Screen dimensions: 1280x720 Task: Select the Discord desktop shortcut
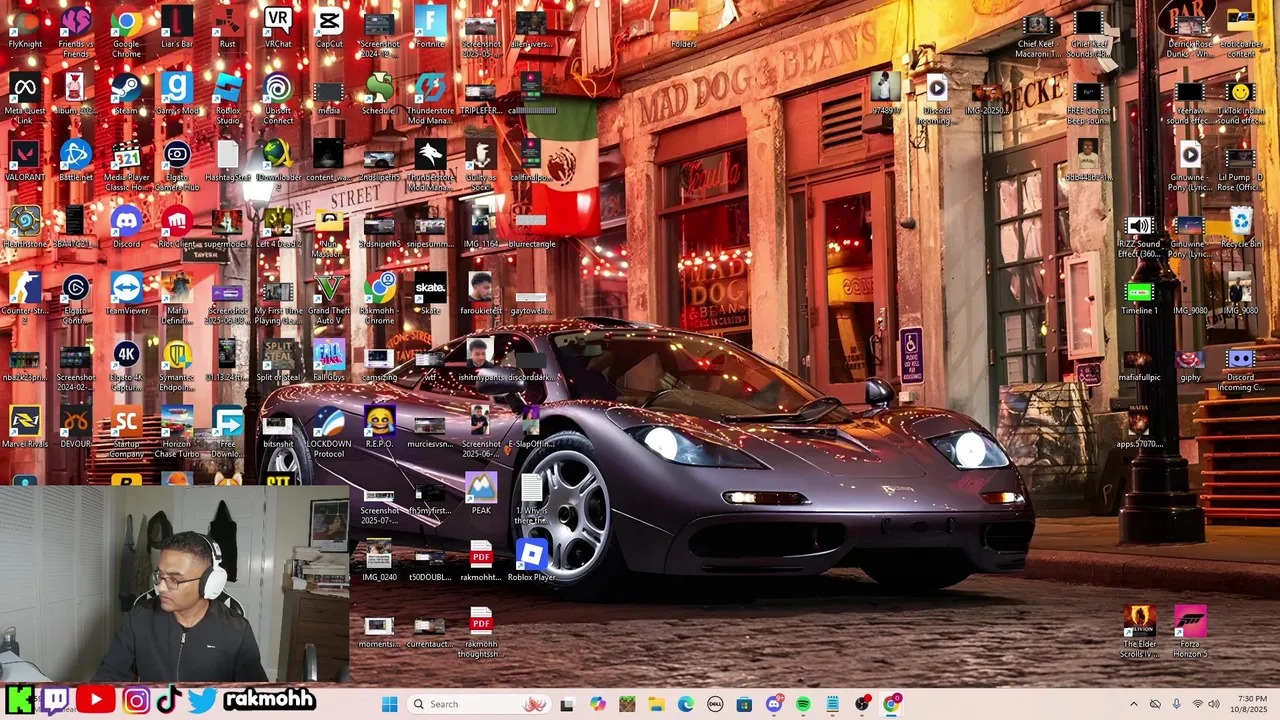(x=126, y=228)
